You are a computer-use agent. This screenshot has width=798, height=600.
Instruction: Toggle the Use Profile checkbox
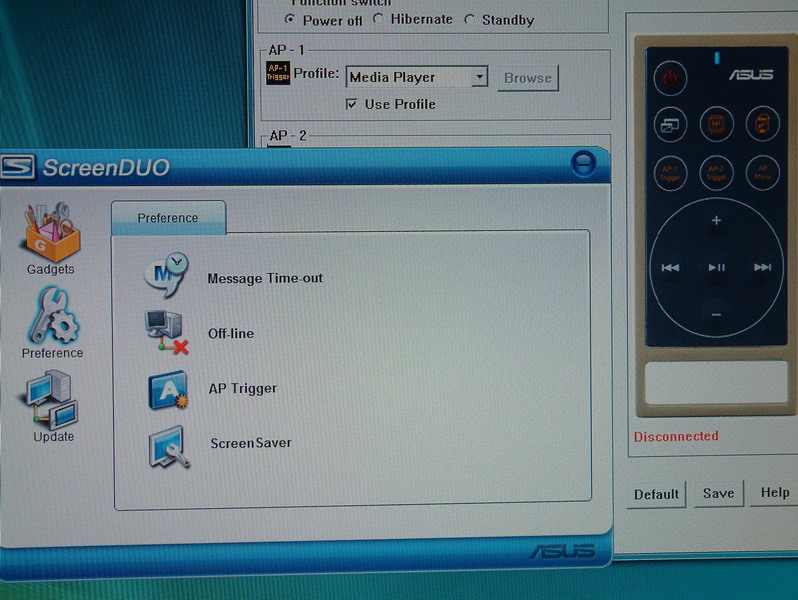pyautogui.click(x=351, y=104)
